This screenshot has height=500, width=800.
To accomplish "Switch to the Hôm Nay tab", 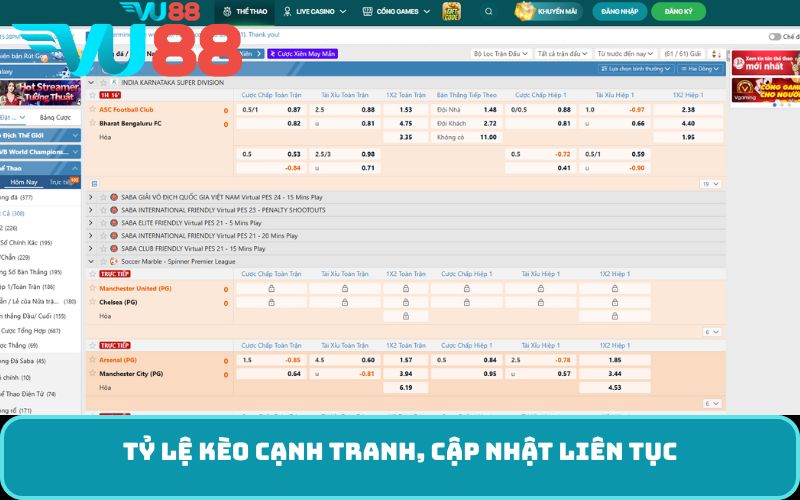I will click(23, 182).
